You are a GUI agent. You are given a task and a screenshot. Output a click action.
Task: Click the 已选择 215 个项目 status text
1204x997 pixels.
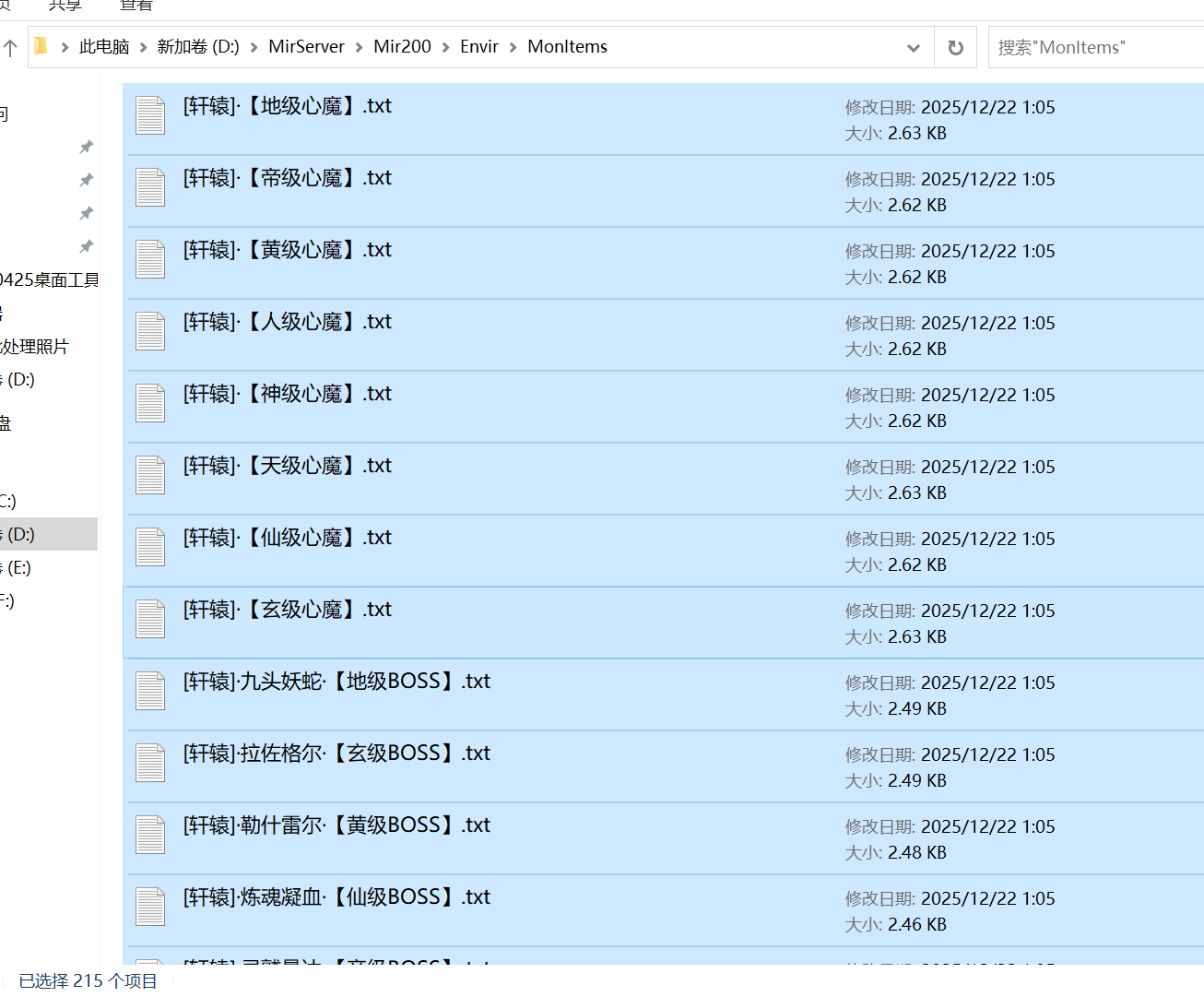tap(89, 980)
